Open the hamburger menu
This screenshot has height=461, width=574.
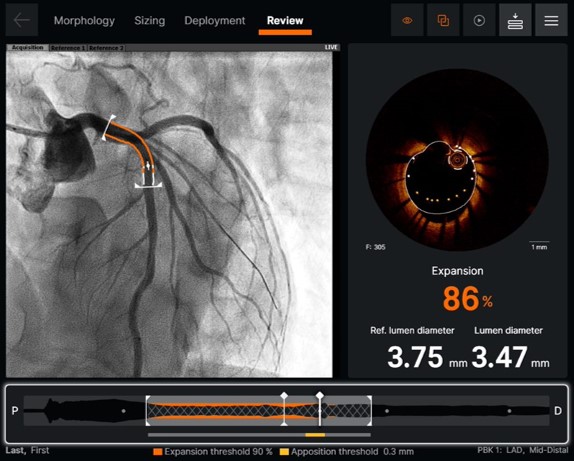(551, 20)
